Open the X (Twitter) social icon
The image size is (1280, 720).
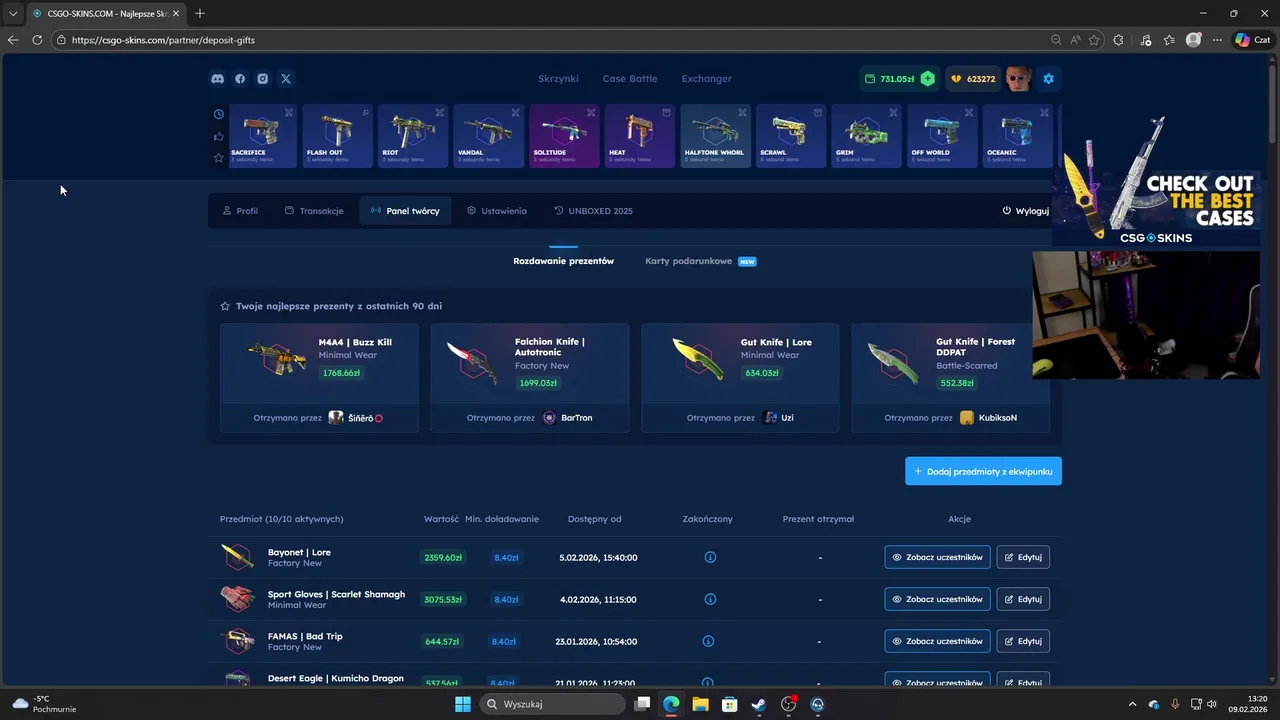[286, 79]
